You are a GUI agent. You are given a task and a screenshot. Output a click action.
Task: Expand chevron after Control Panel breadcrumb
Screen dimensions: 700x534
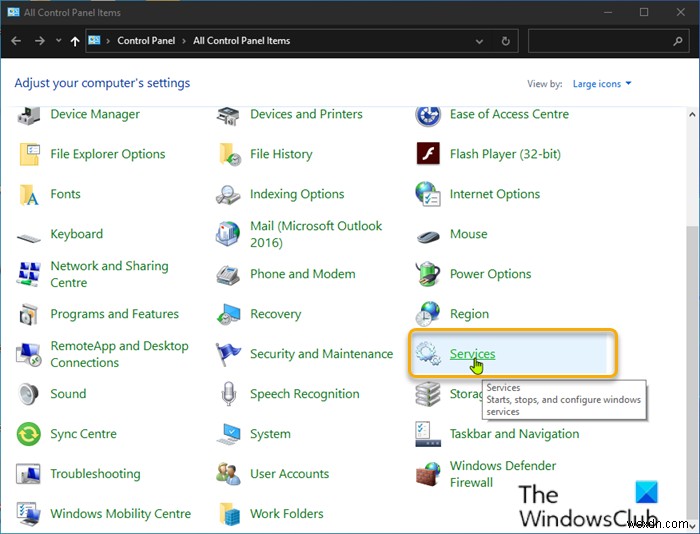pos(184,41)
